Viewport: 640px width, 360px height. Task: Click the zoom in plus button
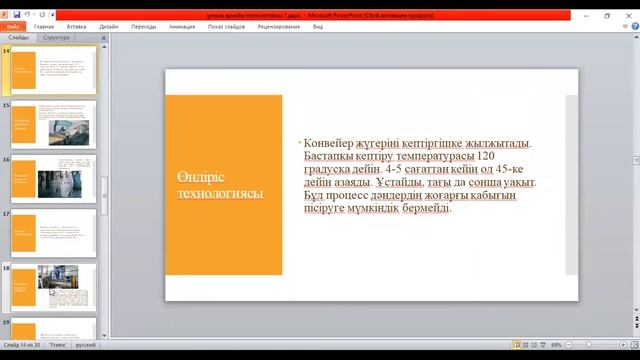pos(623,345)
